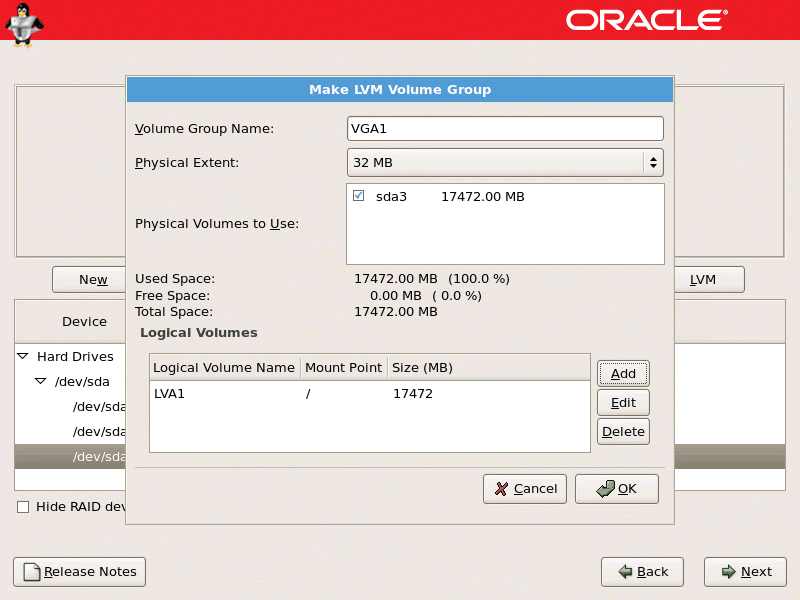The image size is (800, 600).
Task: Open the Release Notes
Action: 80,571
